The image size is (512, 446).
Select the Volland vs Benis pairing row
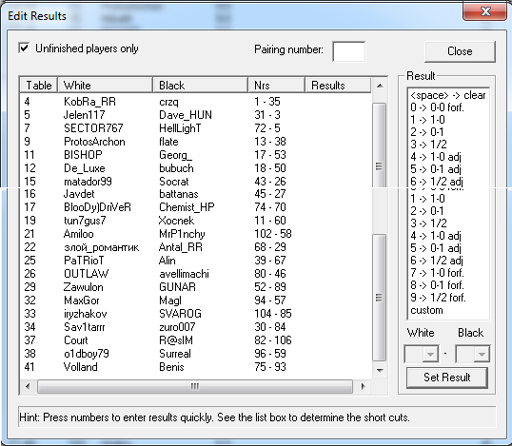pos(196,367)
